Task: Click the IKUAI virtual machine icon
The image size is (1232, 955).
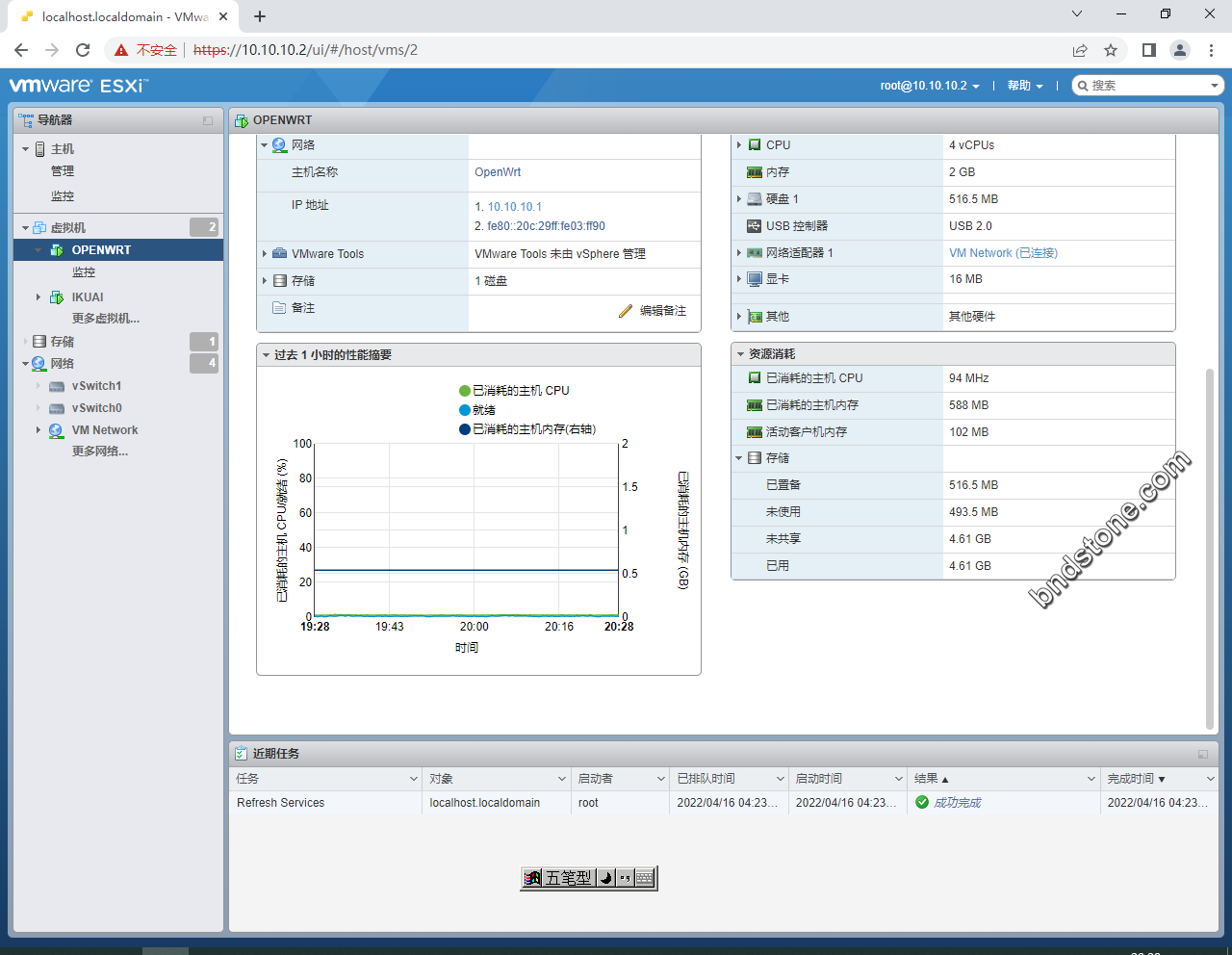Action: tap(57, 297)
